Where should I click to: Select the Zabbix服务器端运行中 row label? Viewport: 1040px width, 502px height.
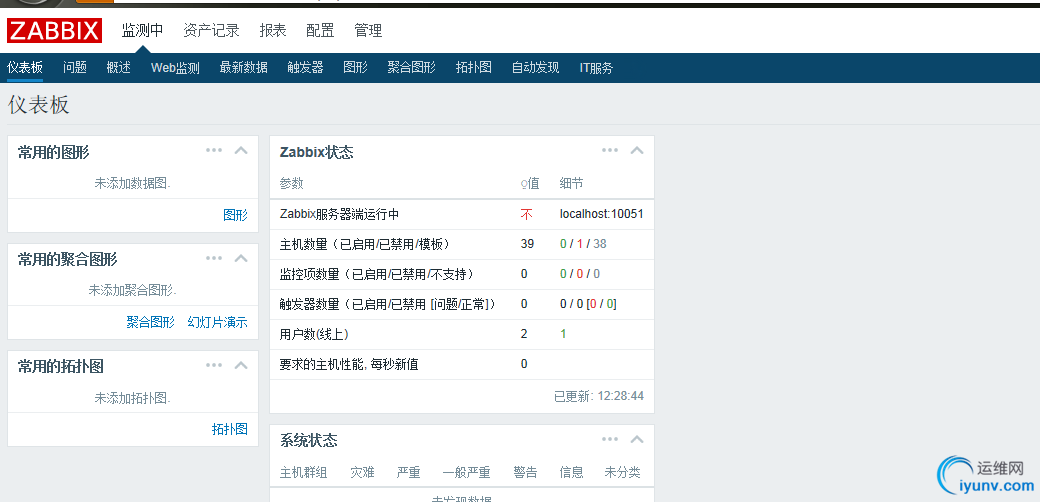pyautogui.click(x=340, y=214)
